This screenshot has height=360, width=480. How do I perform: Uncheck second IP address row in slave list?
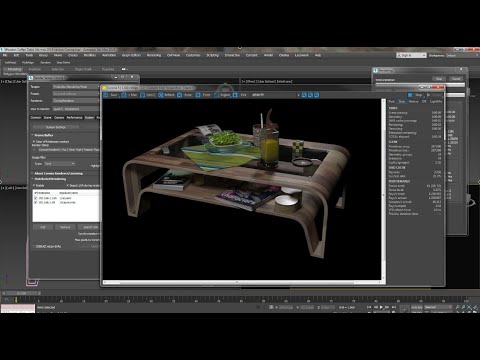pyautogui.click(x=36, y=202)
